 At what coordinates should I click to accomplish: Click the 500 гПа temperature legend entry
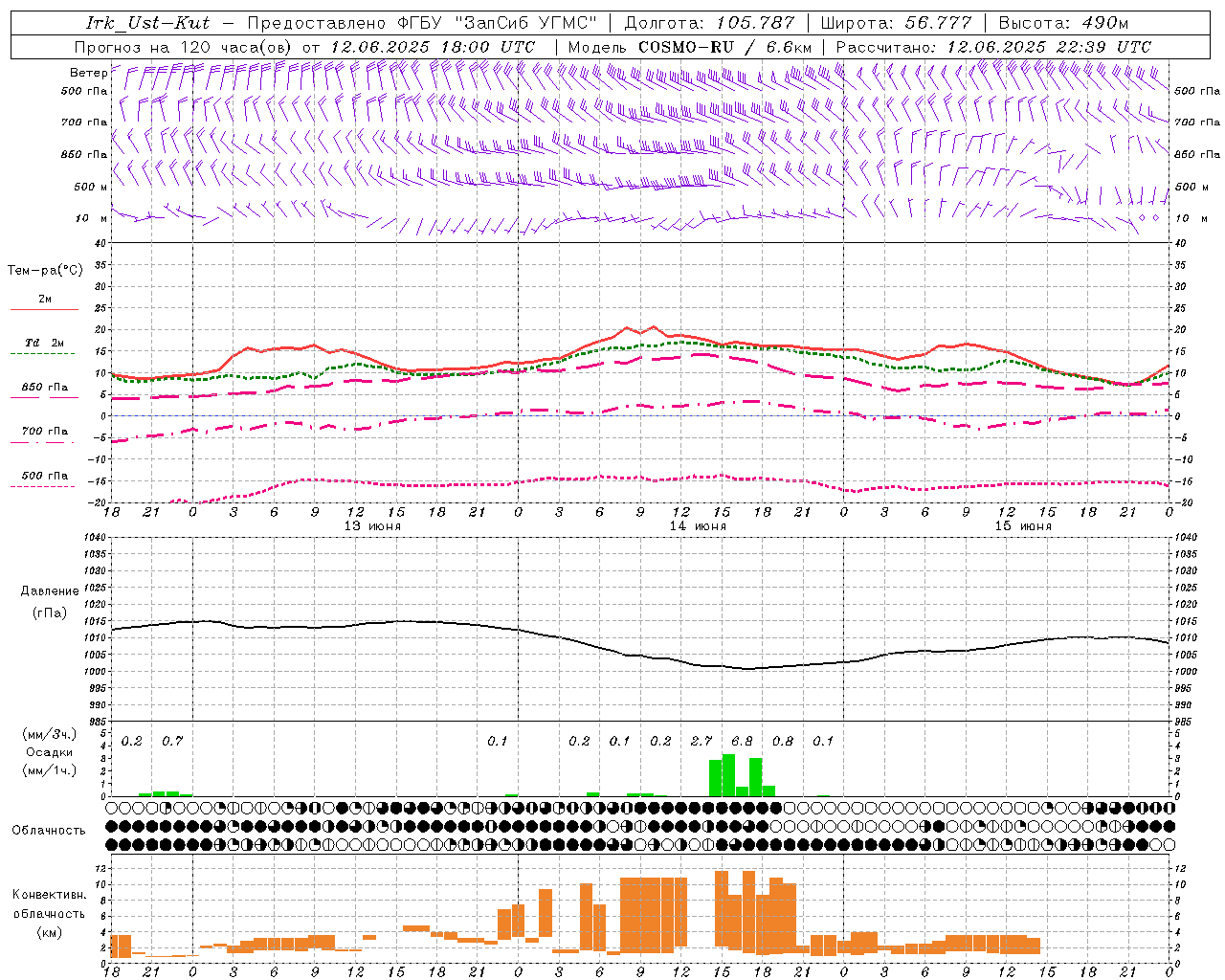pos(45,476)
